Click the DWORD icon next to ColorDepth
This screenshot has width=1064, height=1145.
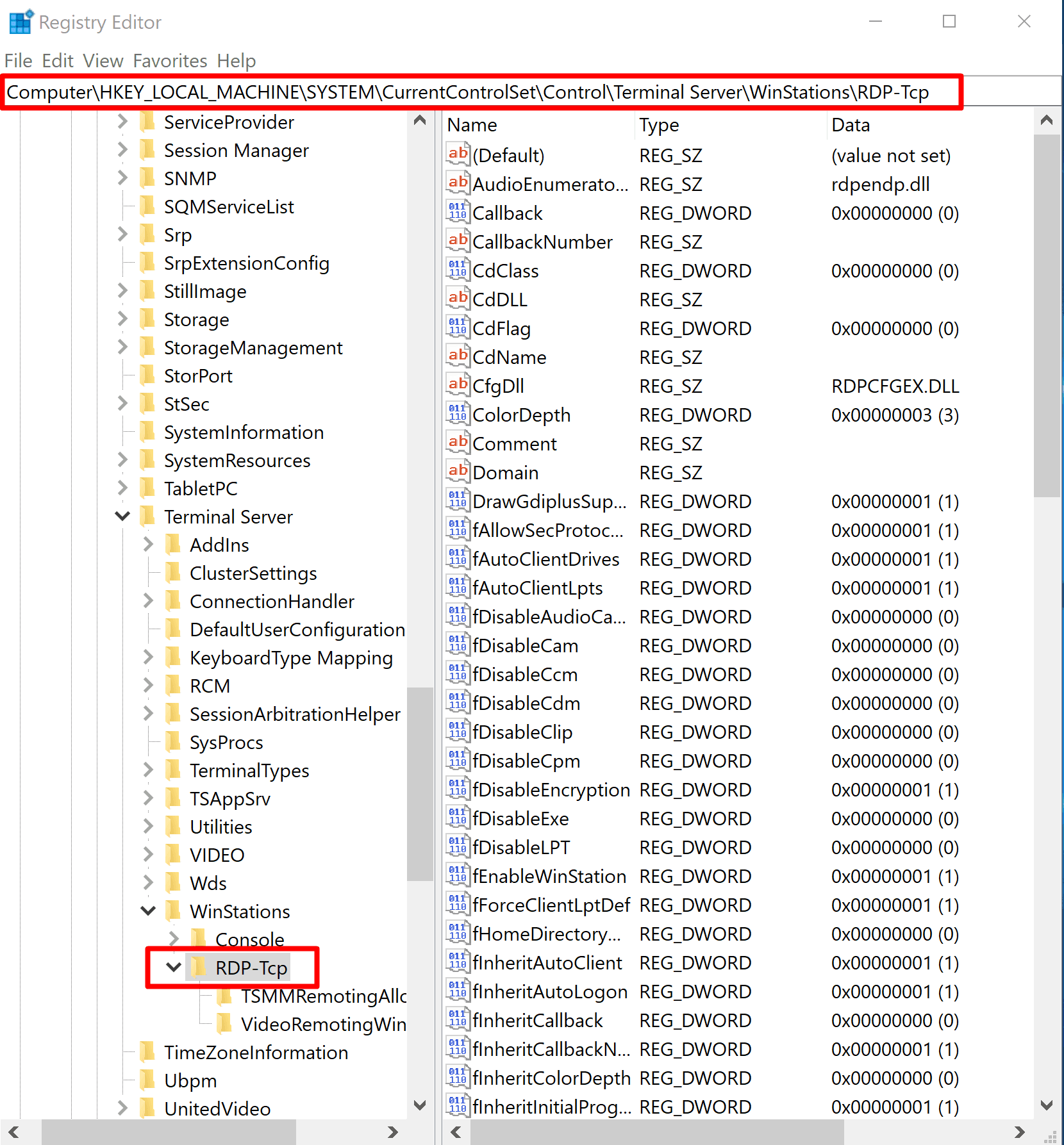457,415
